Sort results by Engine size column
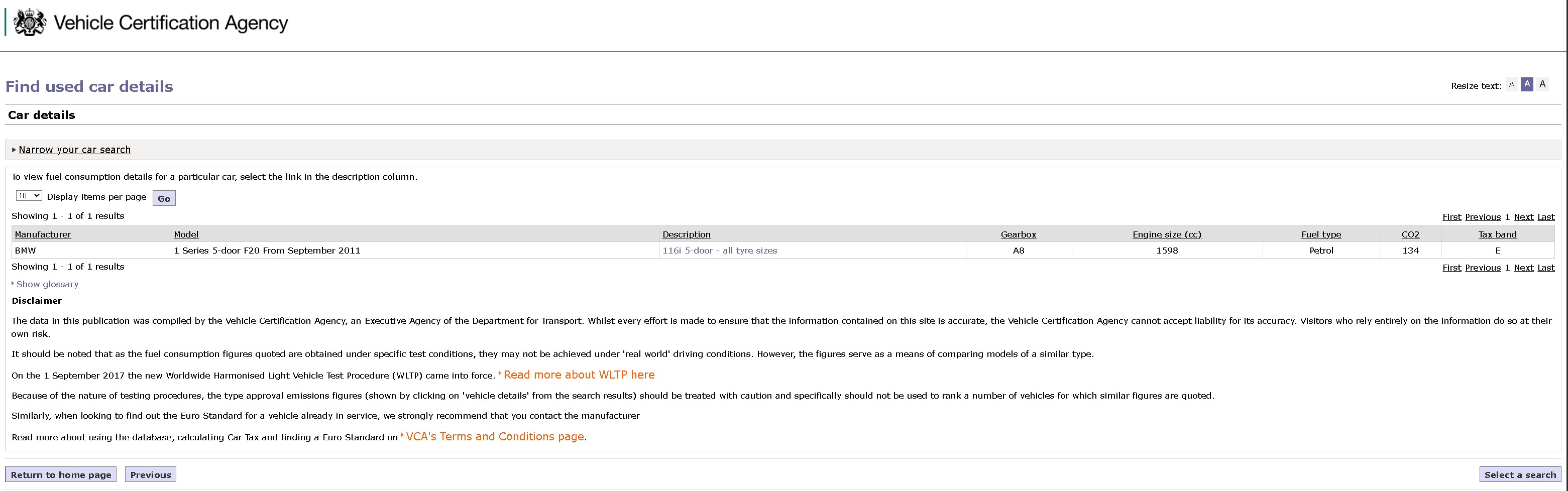 [1166, 234]
